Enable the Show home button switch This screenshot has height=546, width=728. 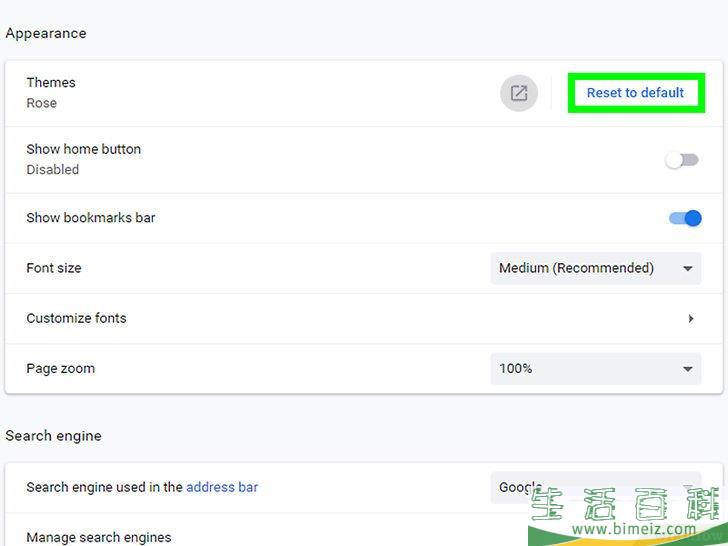click(682, 160)
